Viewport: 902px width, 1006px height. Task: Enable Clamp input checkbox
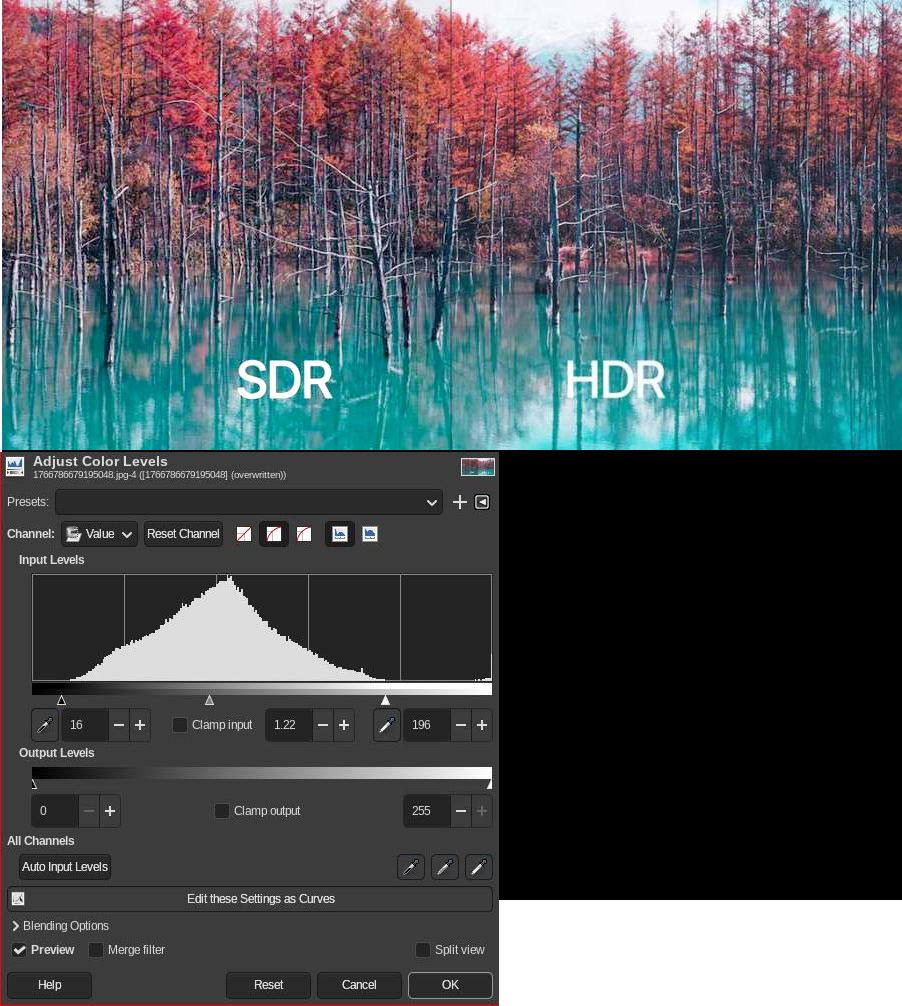click(x=180, y=725)
